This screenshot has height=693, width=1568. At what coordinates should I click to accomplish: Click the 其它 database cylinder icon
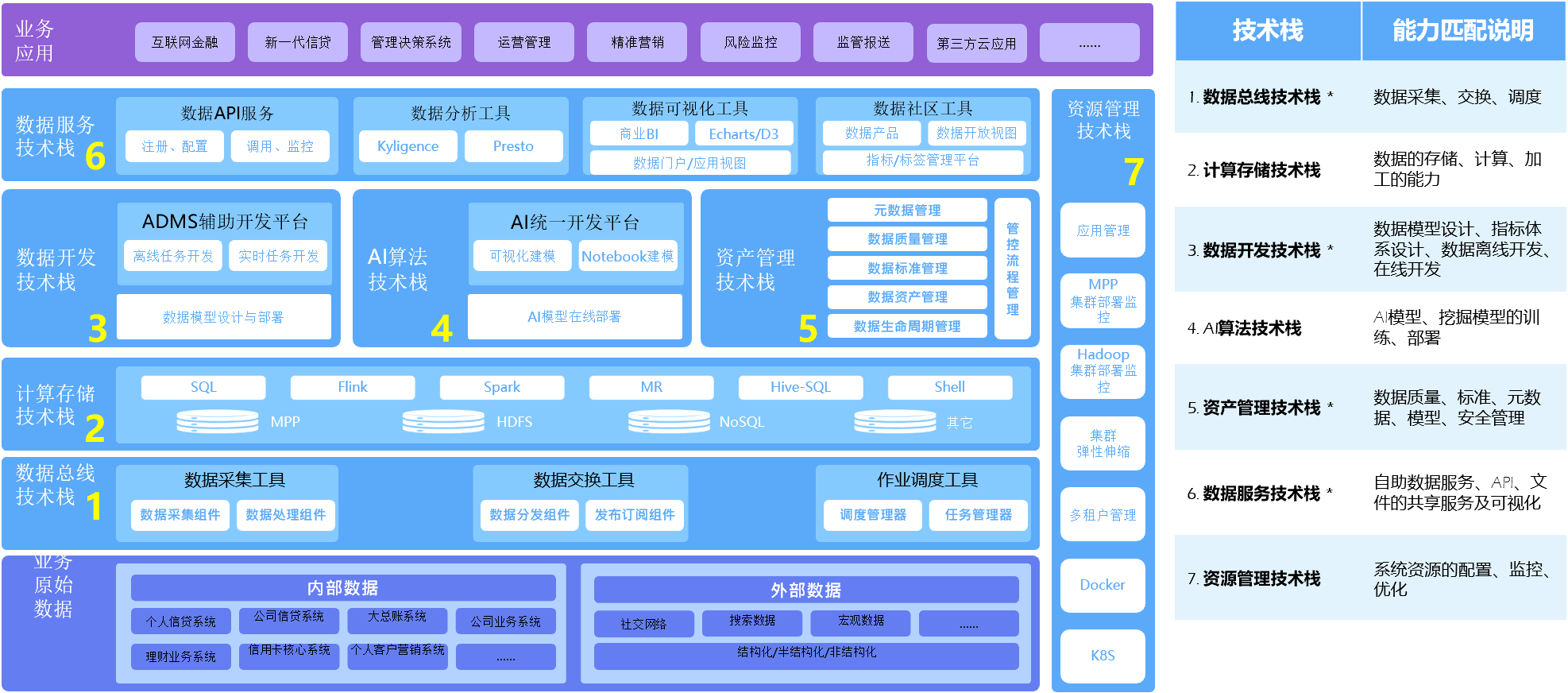tap(895, 421)
